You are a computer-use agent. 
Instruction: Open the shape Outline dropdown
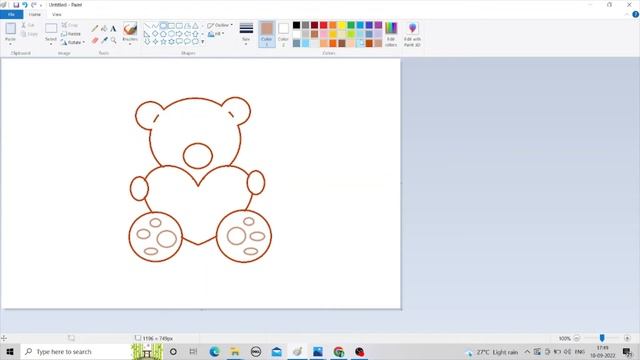tap(220, 25)
